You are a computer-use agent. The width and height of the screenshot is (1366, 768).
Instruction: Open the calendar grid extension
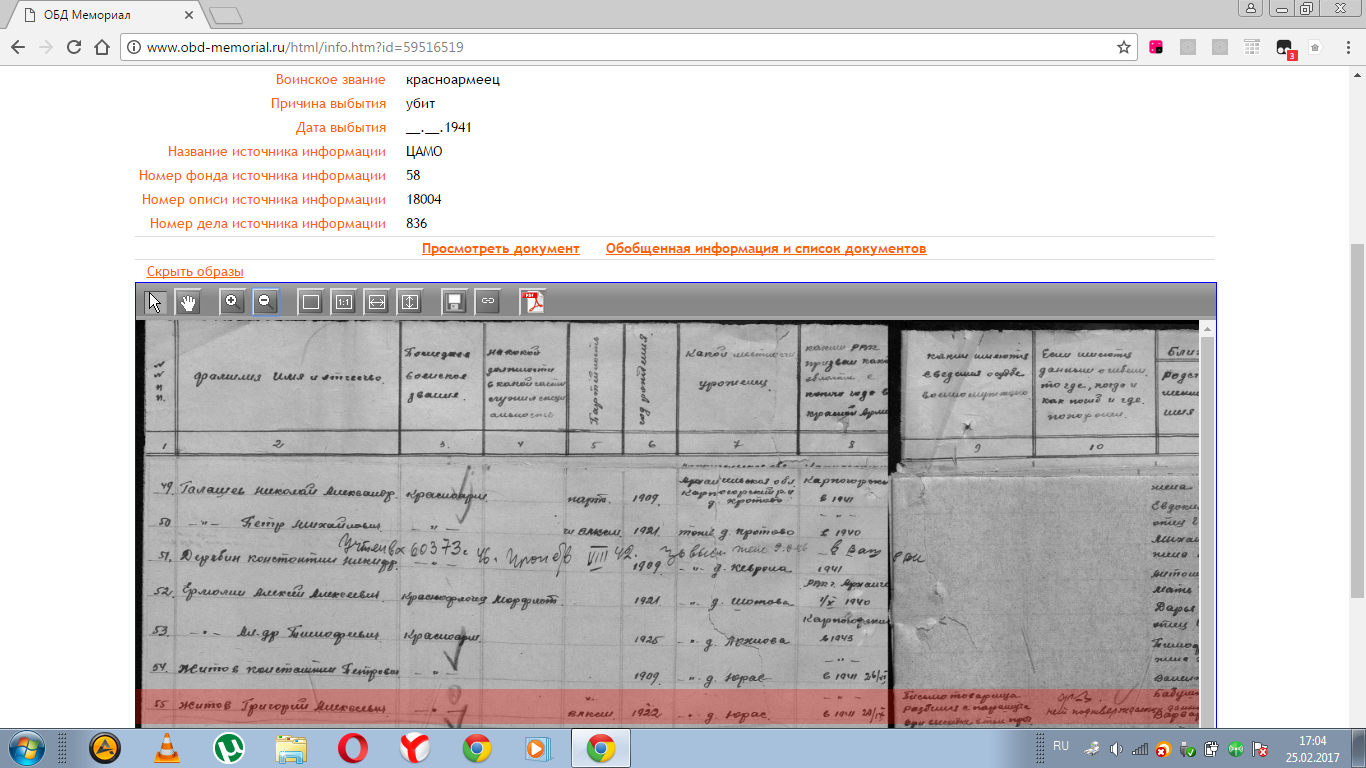click(x=1252, y=47)
